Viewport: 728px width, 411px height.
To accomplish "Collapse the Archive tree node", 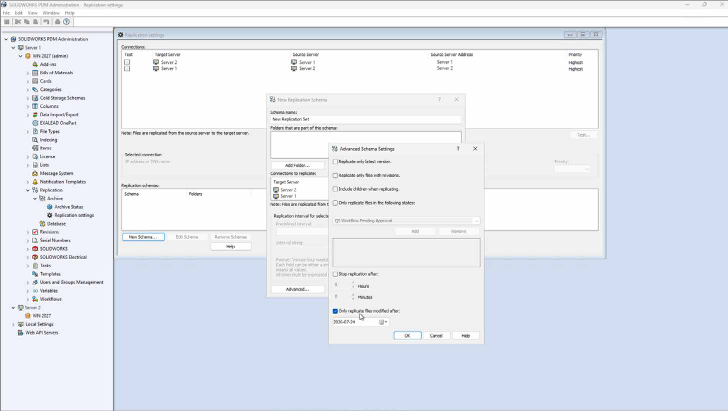I will (x=35, y=198).
